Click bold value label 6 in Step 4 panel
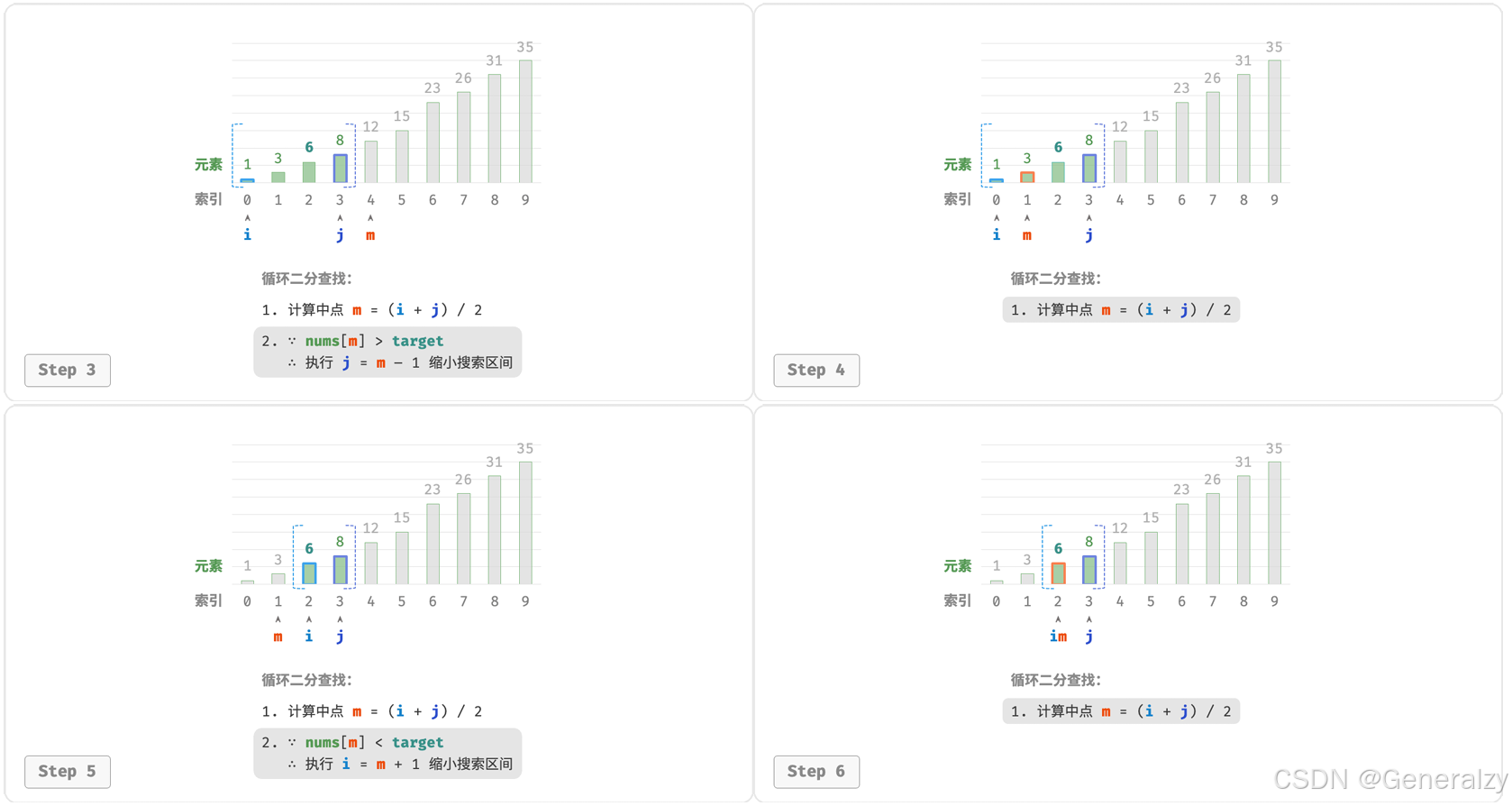Screen dimensions: 1512x806 pyautogui.click(x=1058, y=147)
